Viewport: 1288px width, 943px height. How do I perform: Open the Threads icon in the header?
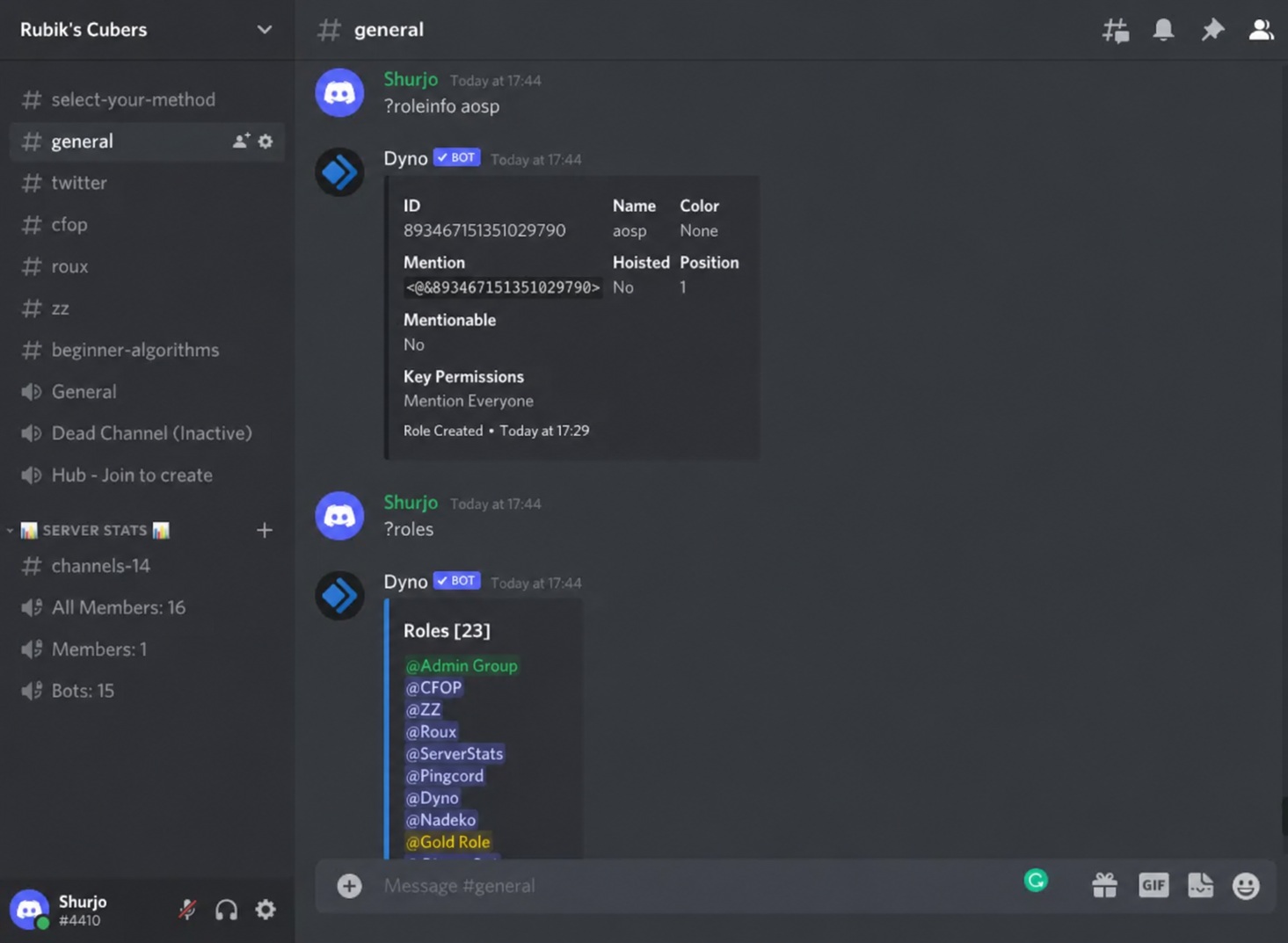coord(1116,30)
